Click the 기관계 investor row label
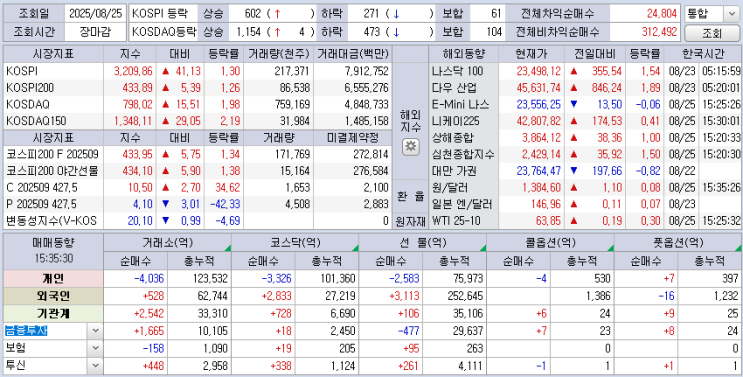Image resolution: width=743 pixels, height=377 pixels. pos(53,314)
